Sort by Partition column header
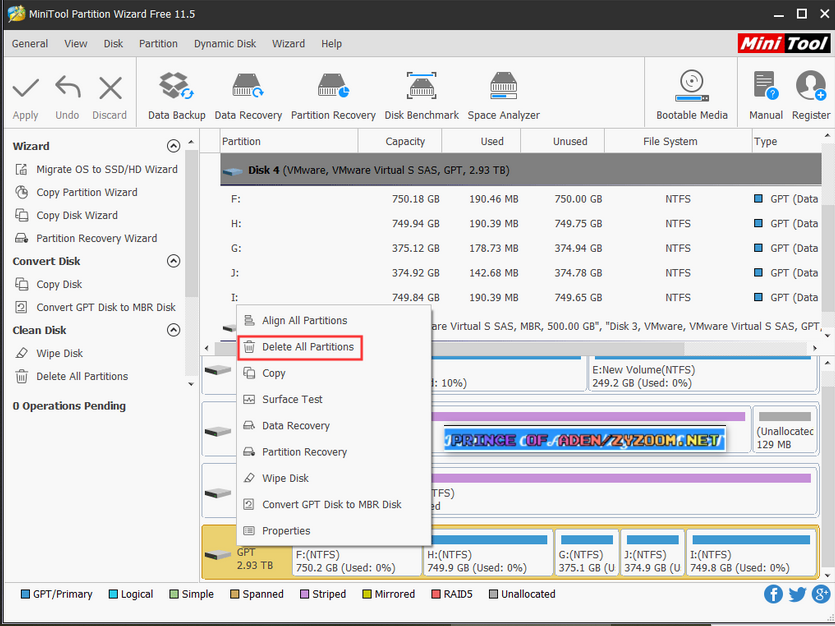 289,141
